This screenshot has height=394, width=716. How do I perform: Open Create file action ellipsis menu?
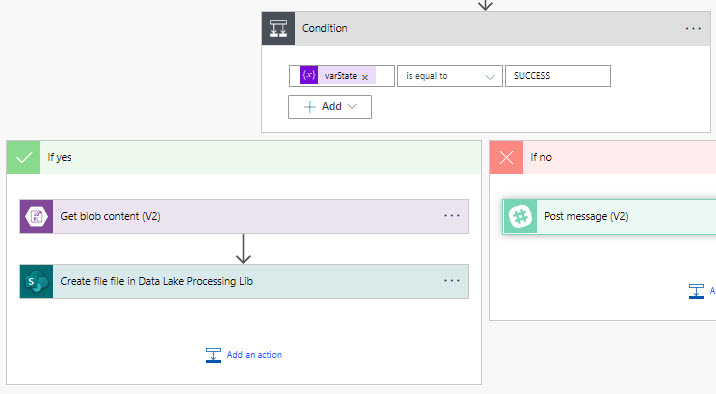[x=452, y=281]
